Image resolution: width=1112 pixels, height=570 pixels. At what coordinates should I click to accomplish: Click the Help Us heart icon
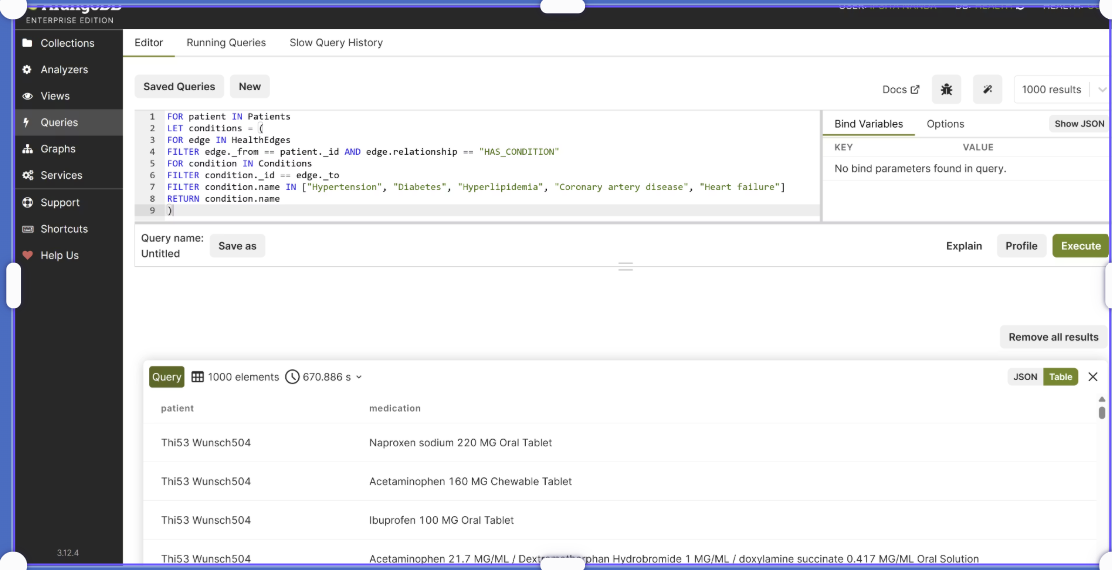[27, 255]
